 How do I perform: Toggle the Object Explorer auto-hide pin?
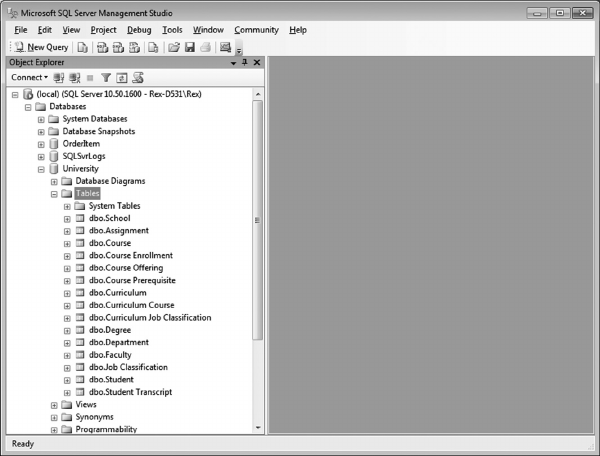(x=245, y=62)
